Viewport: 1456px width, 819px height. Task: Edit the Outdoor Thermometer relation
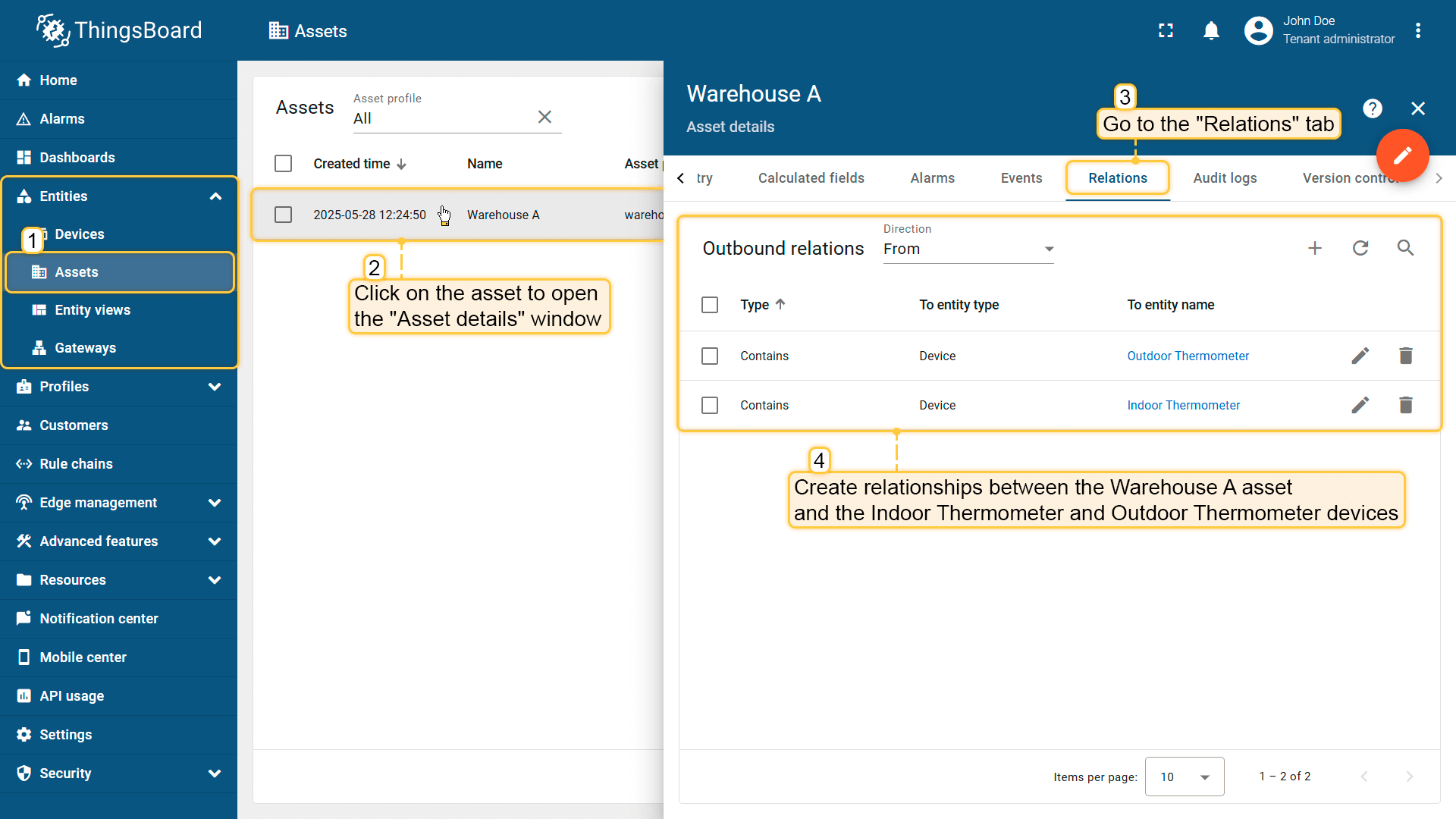pos(1360,356)
